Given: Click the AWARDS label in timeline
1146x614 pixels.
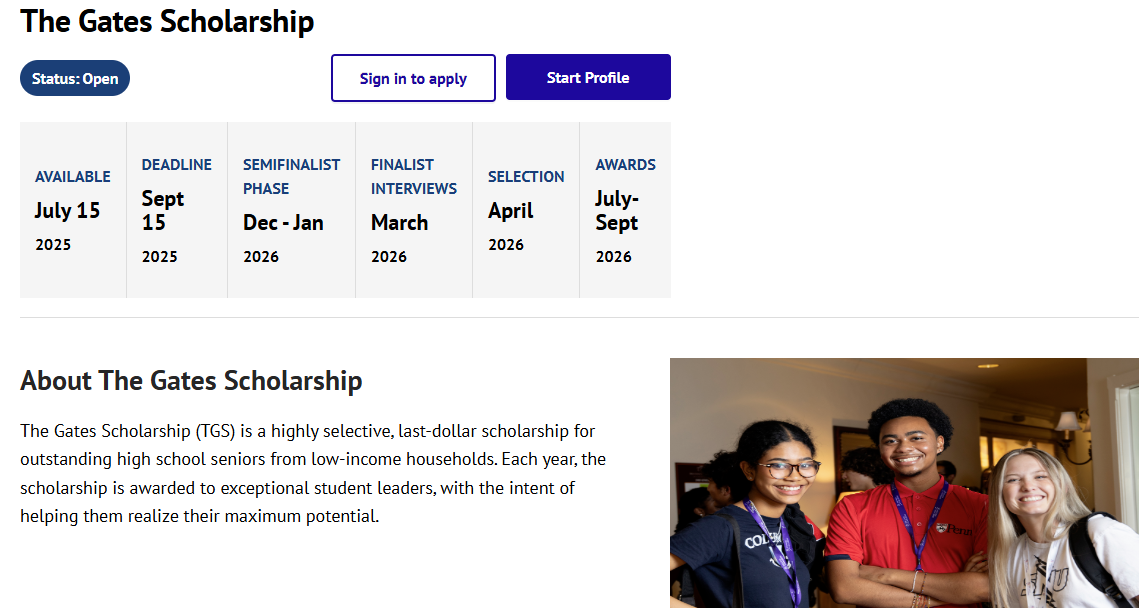Looking at the screenshot, I should click(x=625, y=164).
